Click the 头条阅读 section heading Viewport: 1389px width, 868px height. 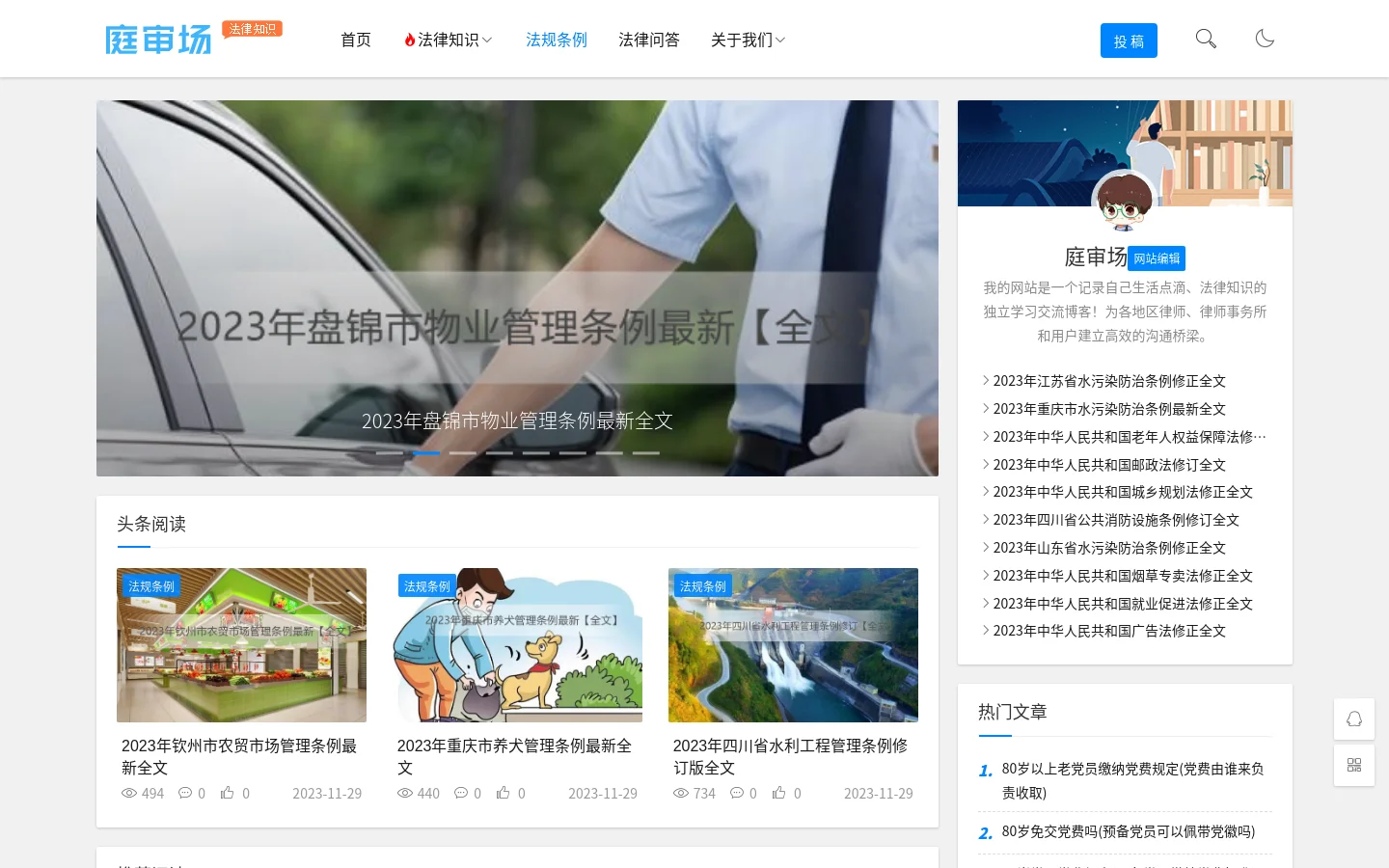(x=151, y=524)
